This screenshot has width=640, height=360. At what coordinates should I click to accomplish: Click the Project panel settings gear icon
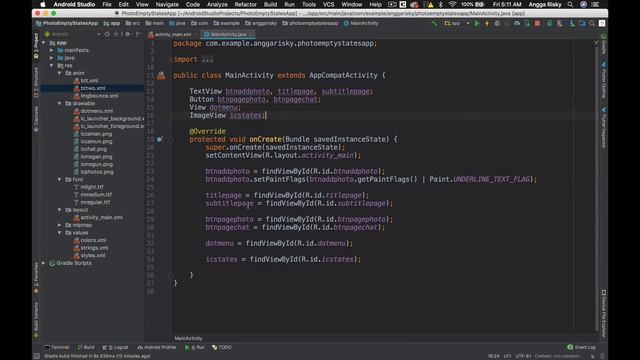click(x=128, y=34)
